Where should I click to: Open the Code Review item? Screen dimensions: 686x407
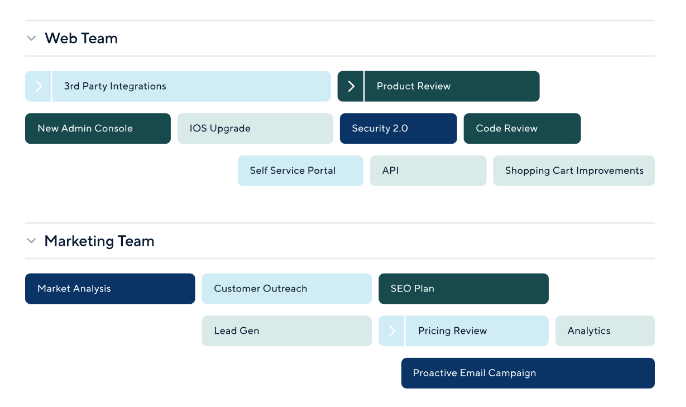point(522,129)
